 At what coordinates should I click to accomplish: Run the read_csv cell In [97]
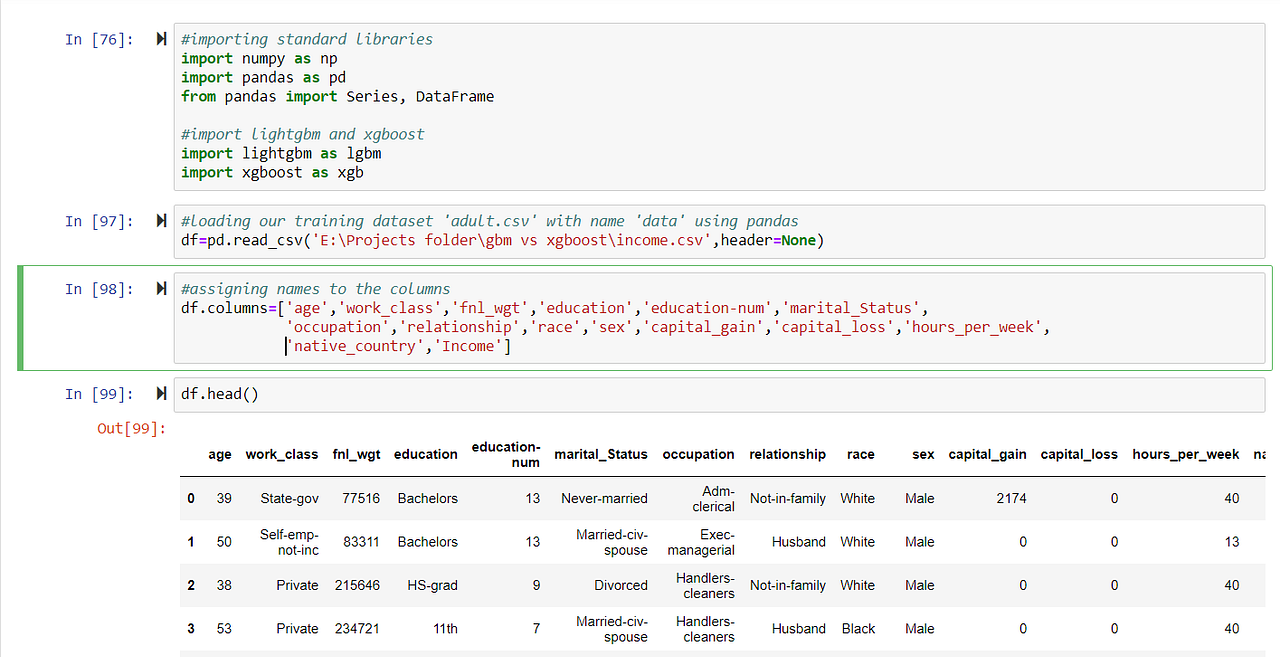tap(161, 220)
